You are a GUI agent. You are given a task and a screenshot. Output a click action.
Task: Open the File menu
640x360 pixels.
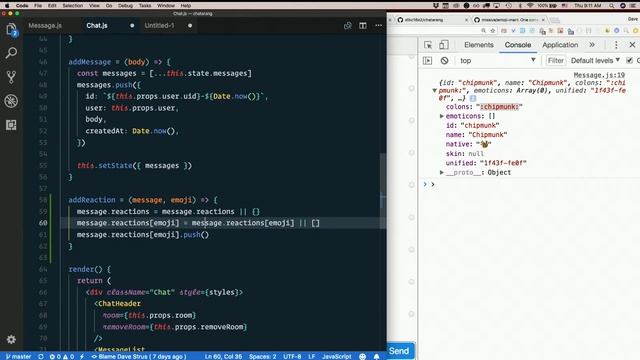(x=38, y=6)
